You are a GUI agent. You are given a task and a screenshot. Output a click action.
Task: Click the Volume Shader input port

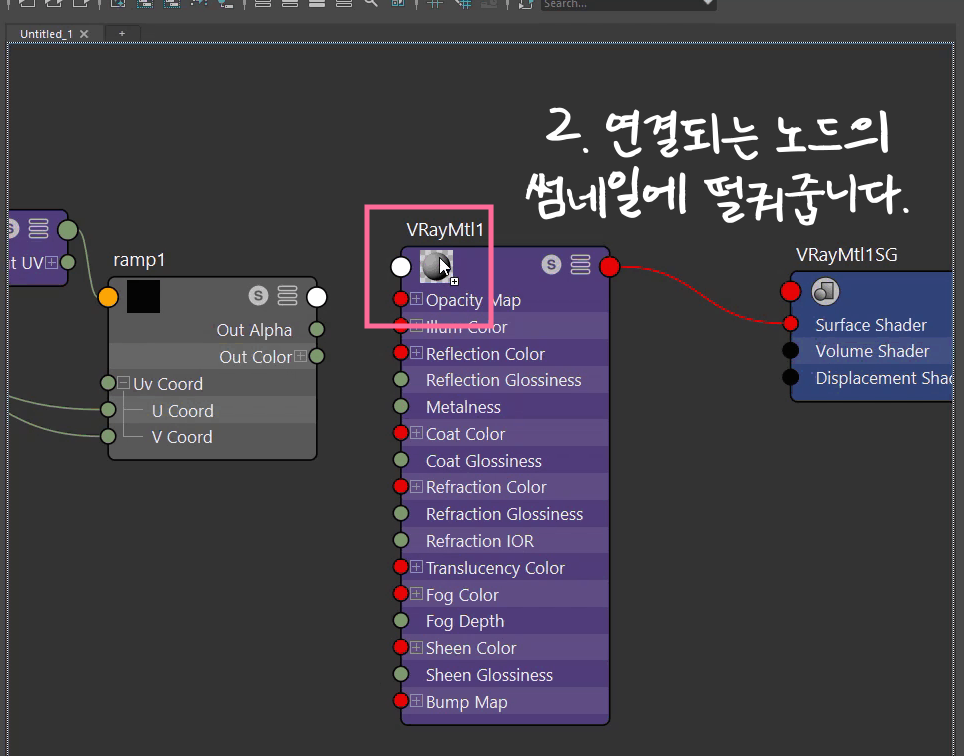tap(791, 350)
